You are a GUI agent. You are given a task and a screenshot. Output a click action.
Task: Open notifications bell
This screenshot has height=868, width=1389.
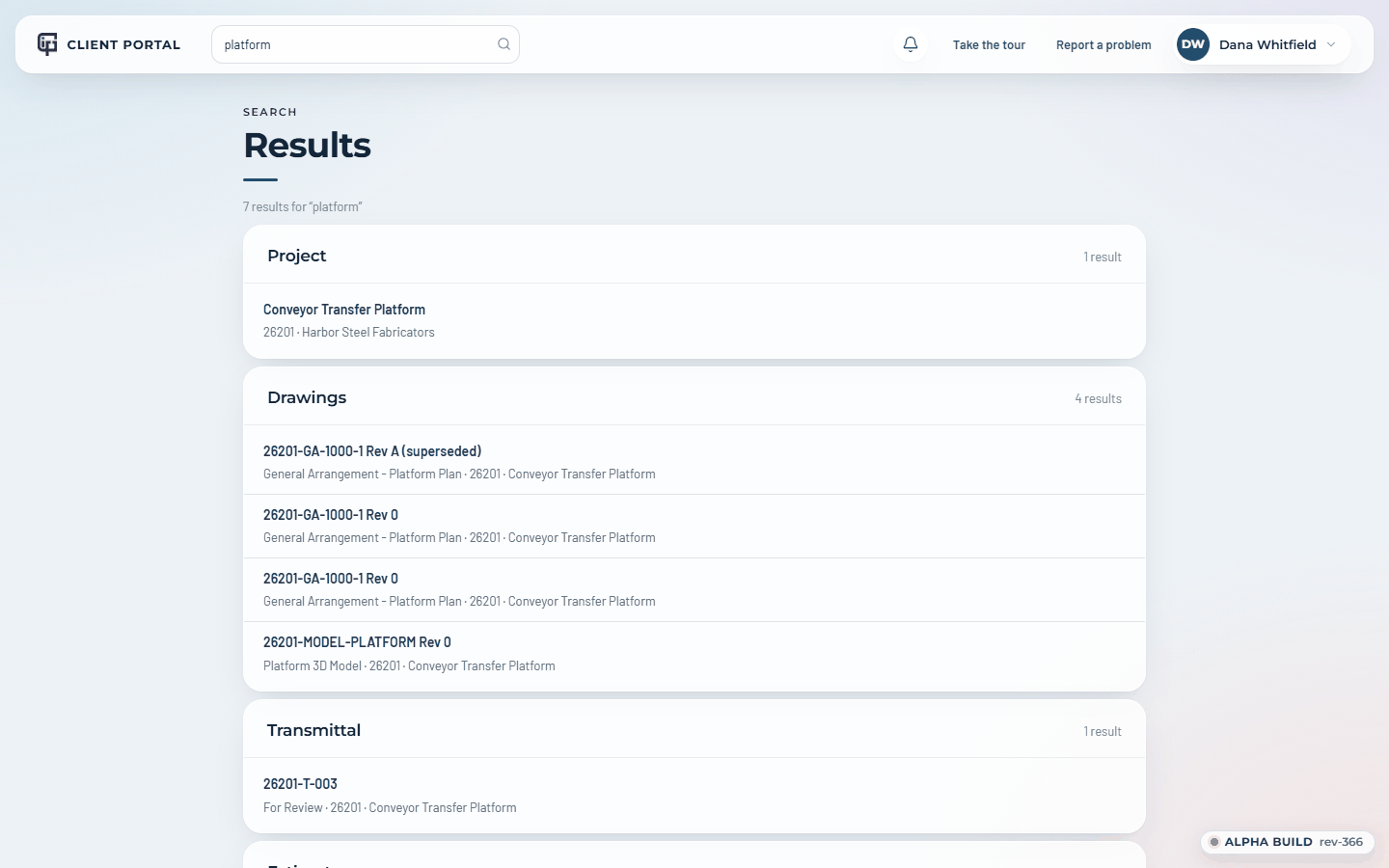coord(911,44)
